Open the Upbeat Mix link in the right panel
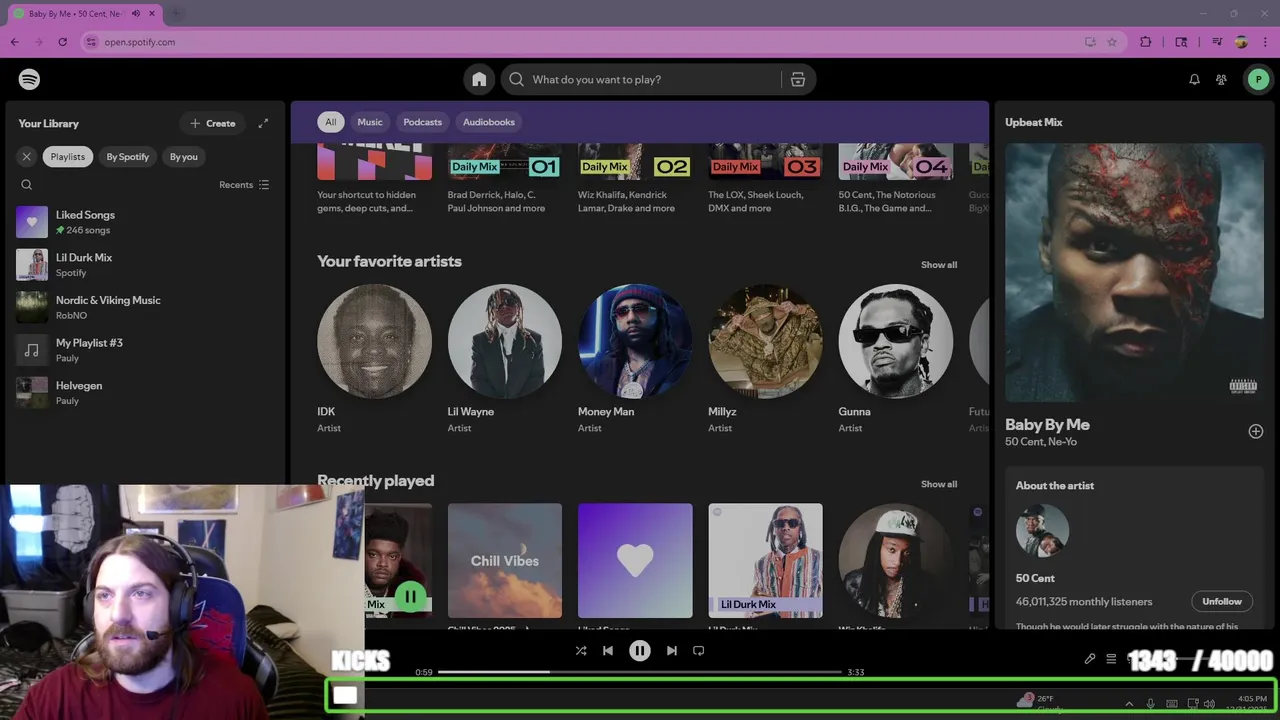This screenshot has width=1280, height=720. click(x=1034, y=122)
